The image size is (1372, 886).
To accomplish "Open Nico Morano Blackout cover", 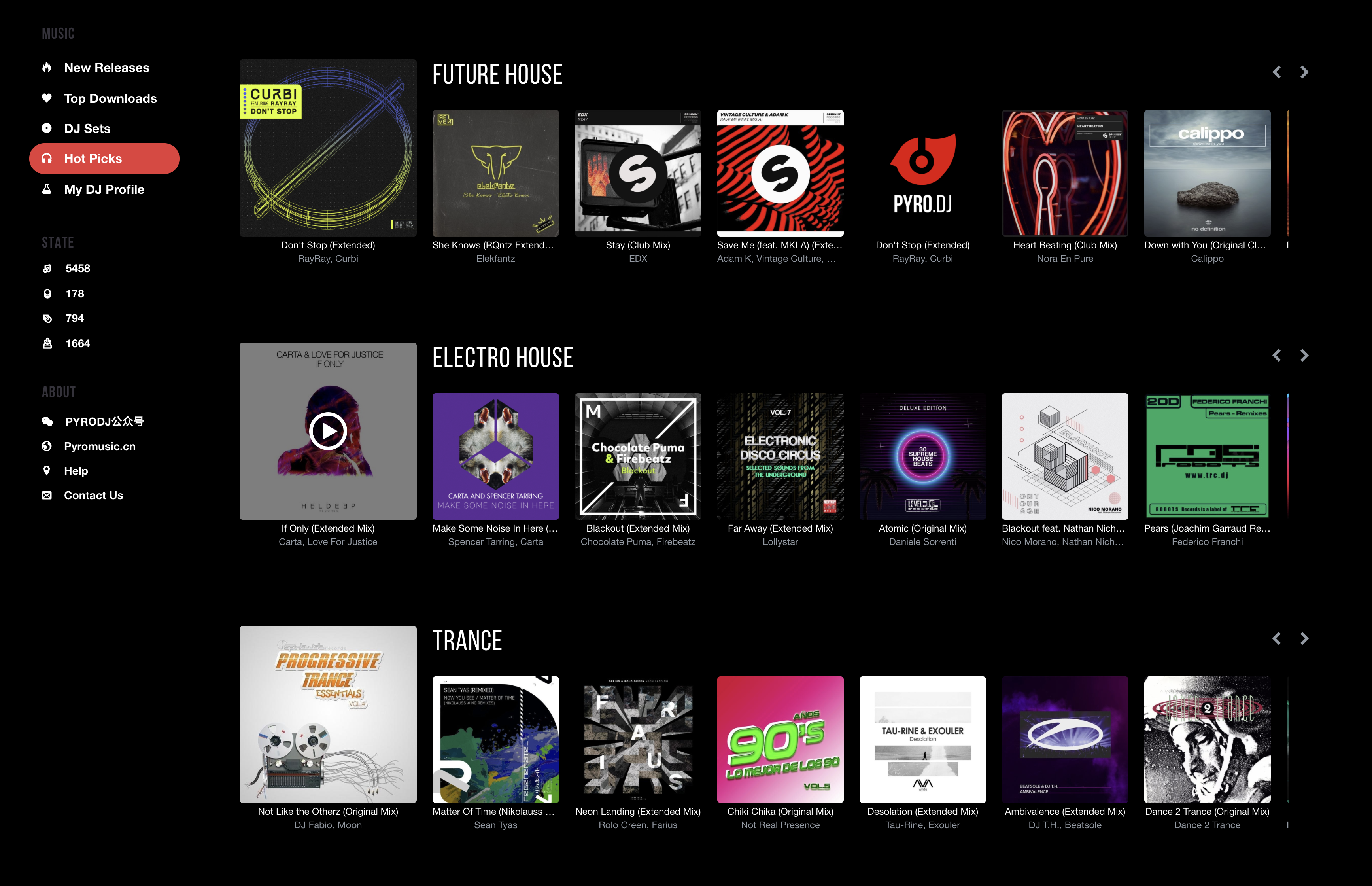I will coord(1065,456).
